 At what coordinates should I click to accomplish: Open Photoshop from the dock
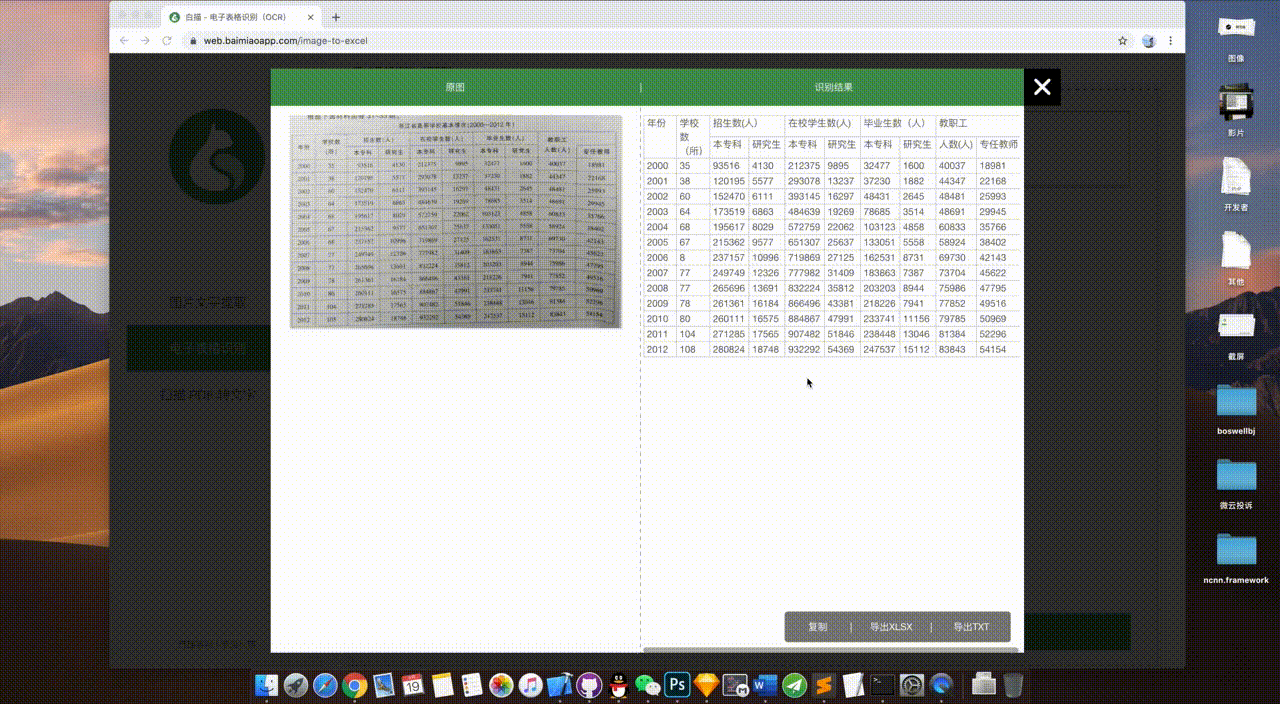(x=676, y=686)
